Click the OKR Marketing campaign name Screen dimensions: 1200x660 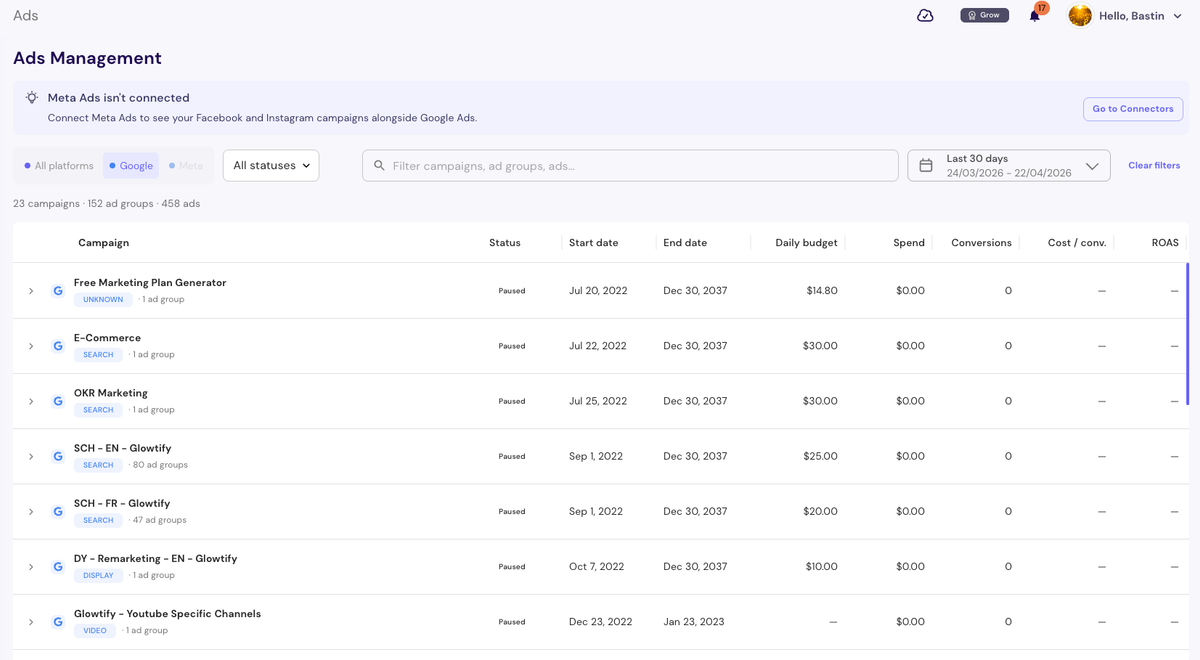(111, 393)
